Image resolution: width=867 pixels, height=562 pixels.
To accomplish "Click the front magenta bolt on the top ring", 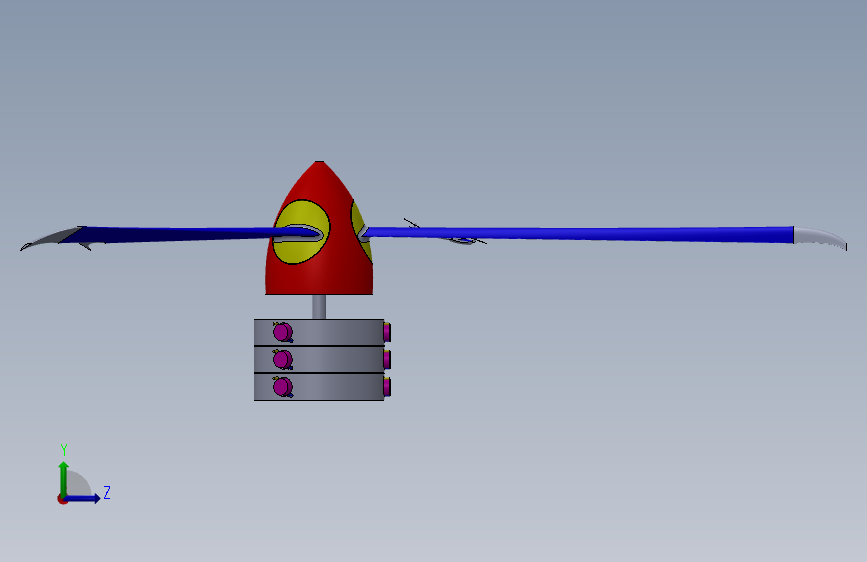I will click(283, 332).
